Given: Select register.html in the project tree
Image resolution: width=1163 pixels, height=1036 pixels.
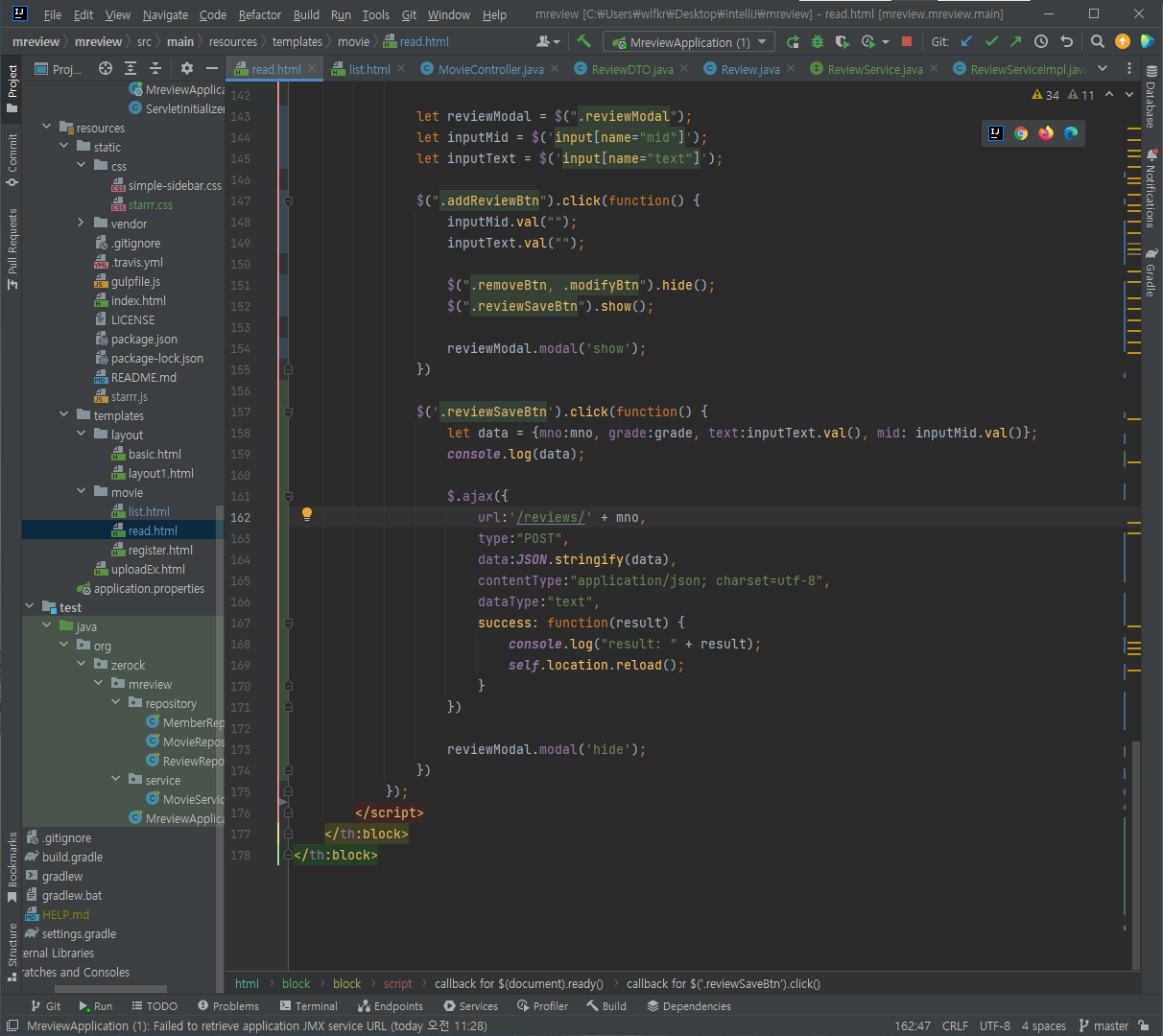Looking at the screenshot, I should coord(160,550).
